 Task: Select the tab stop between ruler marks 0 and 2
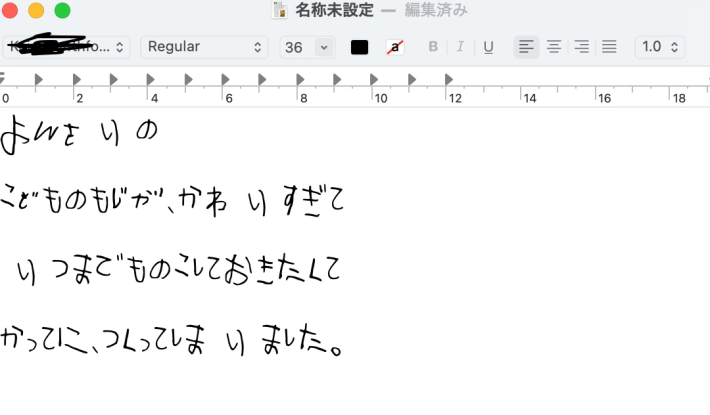pyautogui.click(x=39, y=80)
